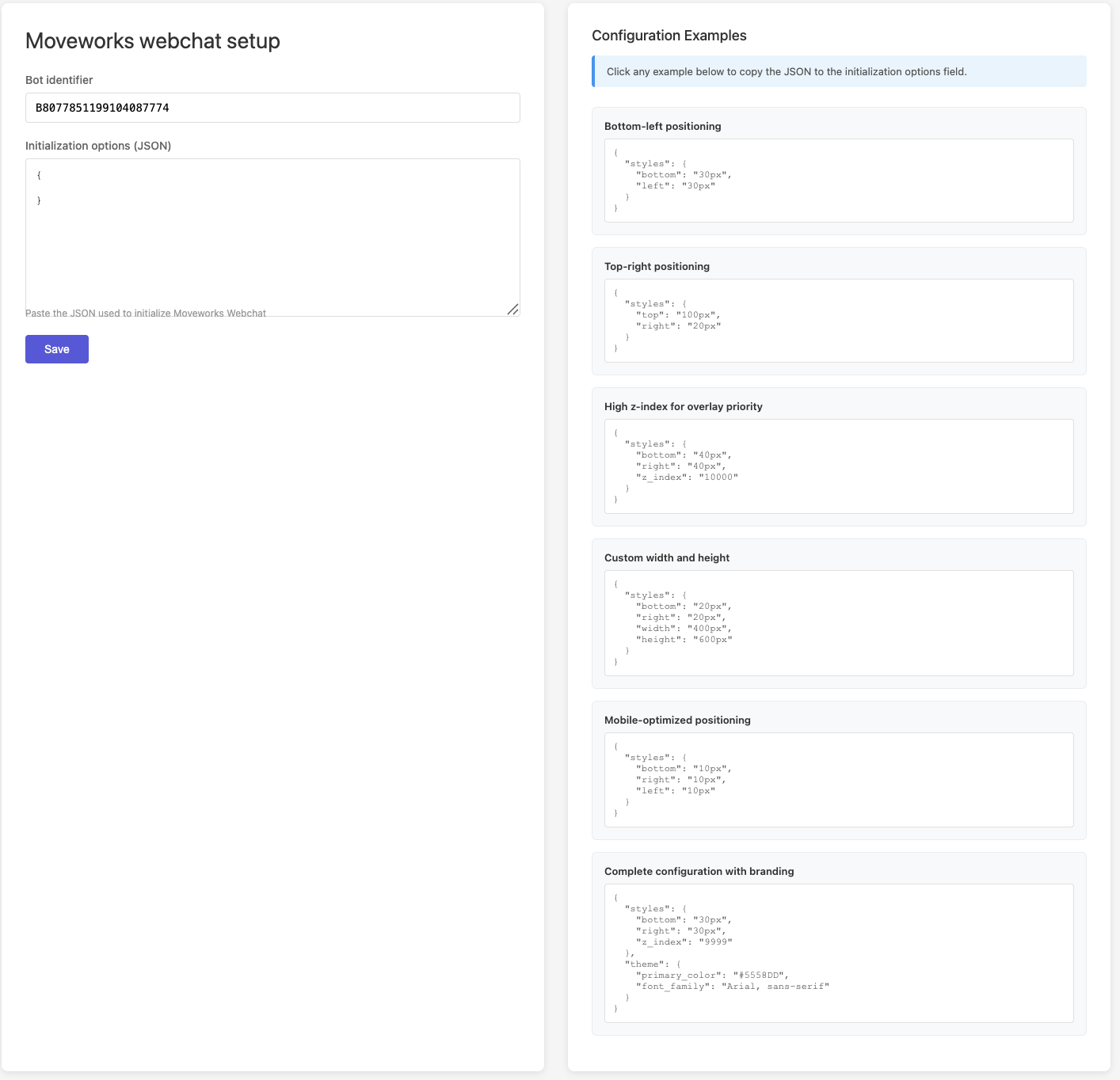Screen dimensions: 1120x1080
Task: Choose the Complete configuration with branding example
Action: [x=839, y=953]
